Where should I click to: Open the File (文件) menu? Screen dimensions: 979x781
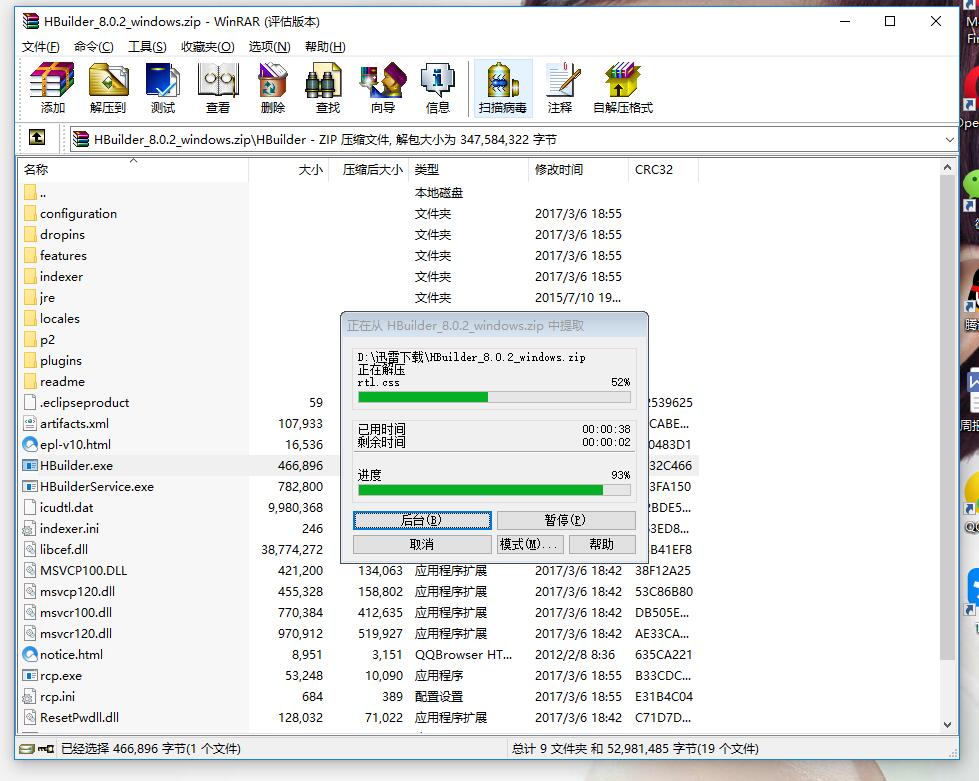pos(41,47)
